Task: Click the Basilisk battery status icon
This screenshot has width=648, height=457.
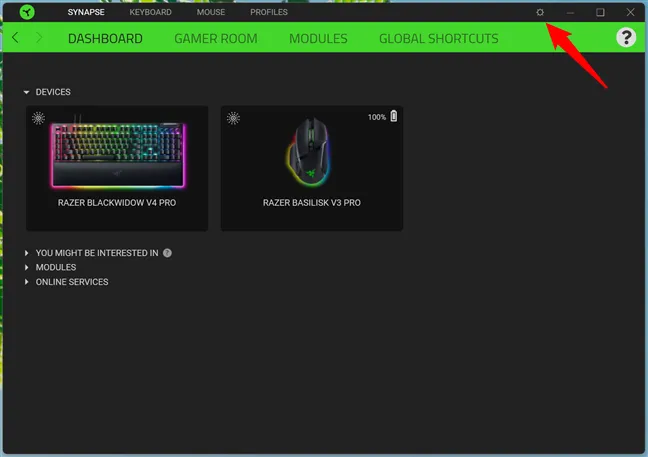Action: tap(394, 116)
